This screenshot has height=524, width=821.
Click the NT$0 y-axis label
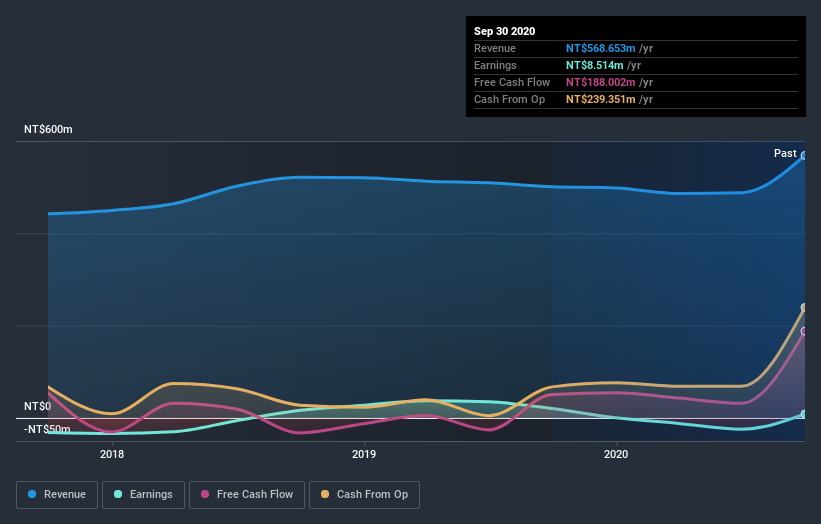(38, 406)
